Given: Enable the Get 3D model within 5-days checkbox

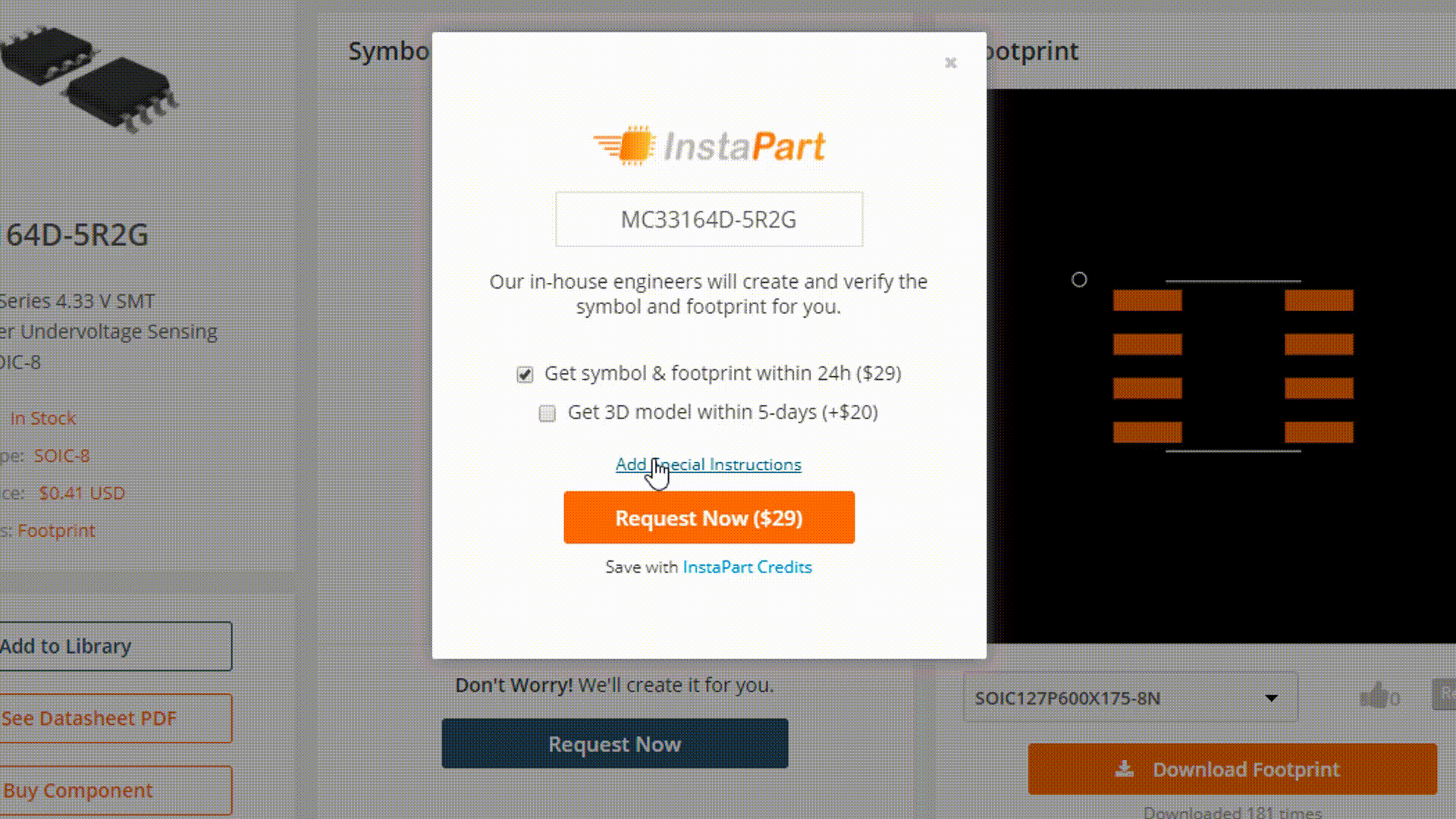Looking at the screenshot, I should coord(547,413).
